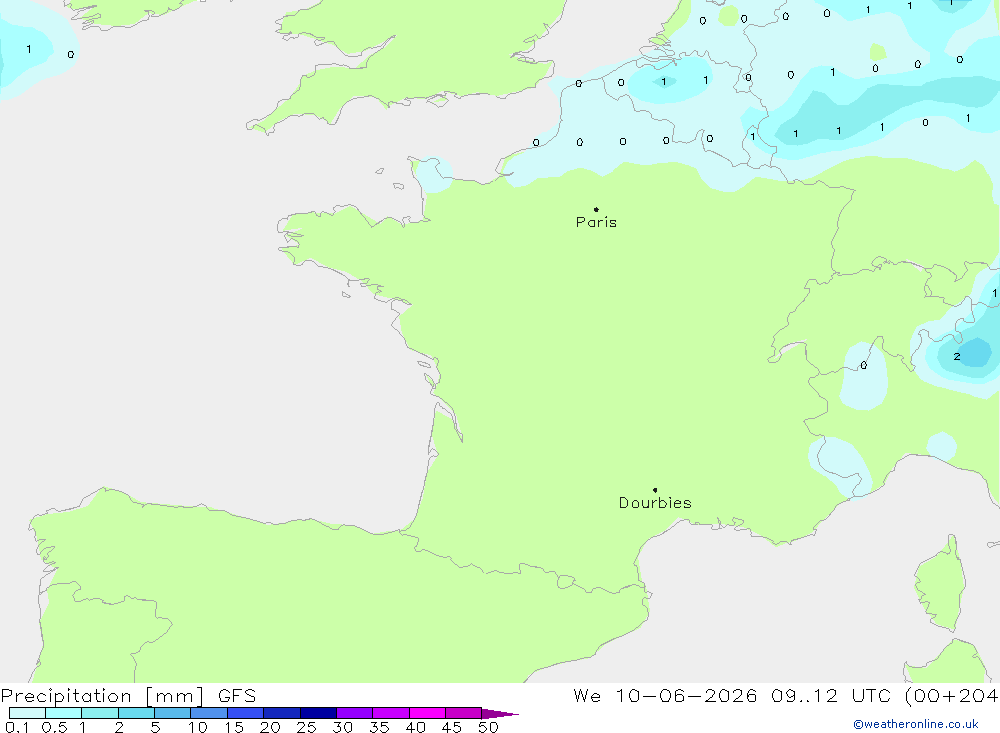
Task: Click the GFS model label
Action: 237,696
